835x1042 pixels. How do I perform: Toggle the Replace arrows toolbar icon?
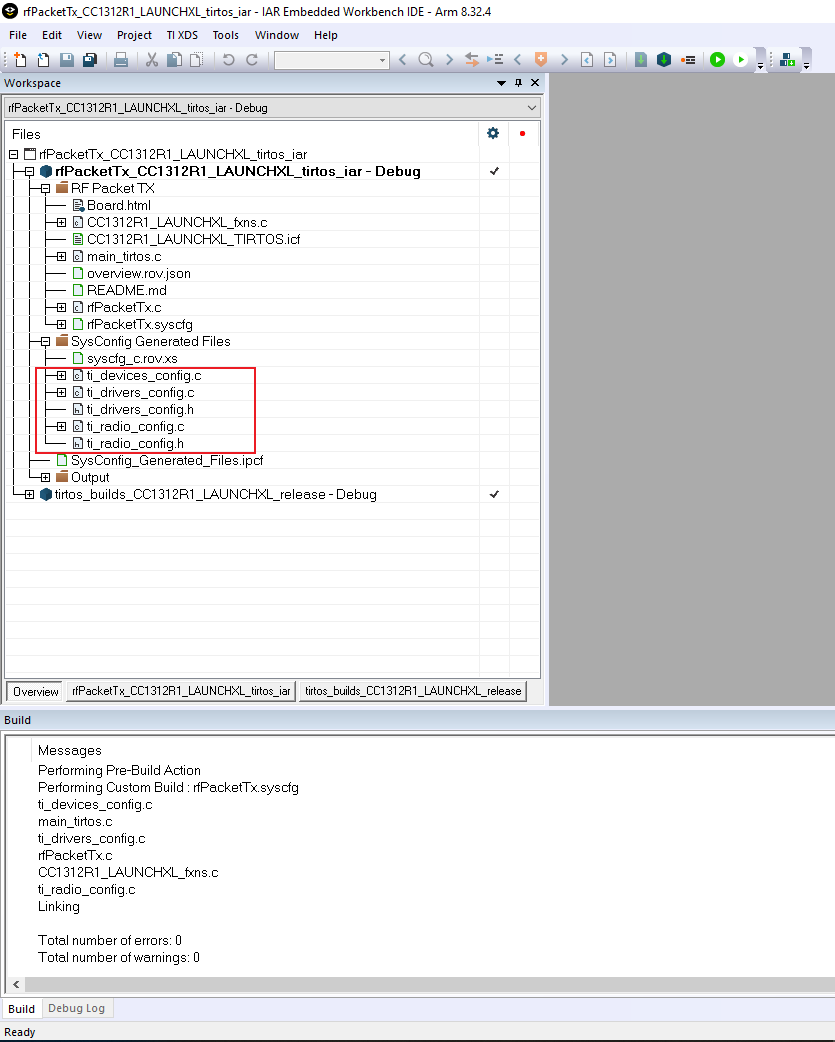(x=470, y=59)
